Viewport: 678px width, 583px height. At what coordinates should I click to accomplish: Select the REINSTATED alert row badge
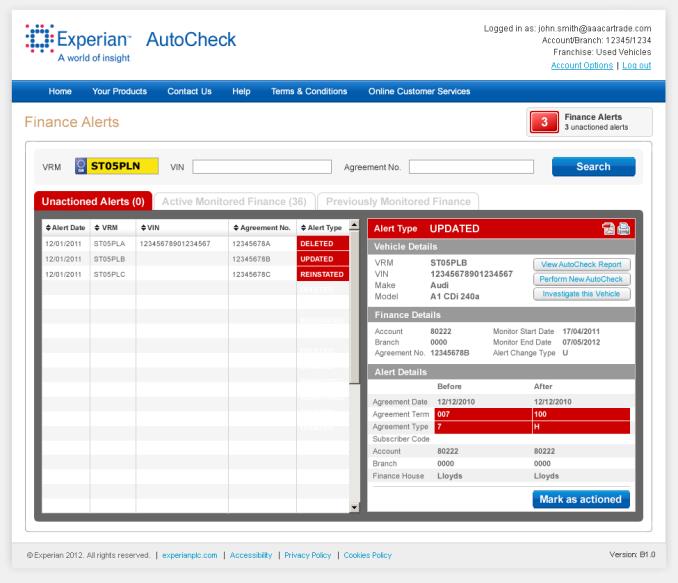[323, 274]
